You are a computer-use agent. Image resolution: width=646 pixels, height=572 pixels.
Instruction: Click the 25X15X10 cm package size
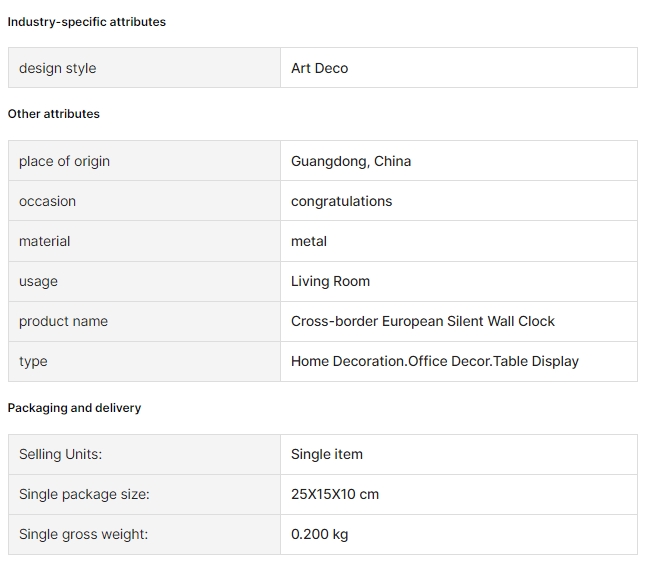(x=335, y=494)
